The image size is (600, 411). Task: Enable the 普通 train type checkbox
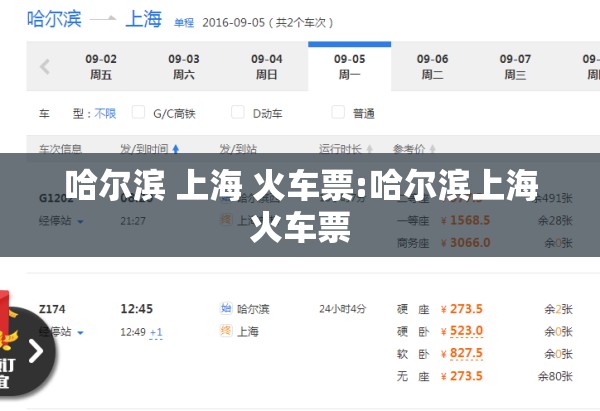pos(338,112)
